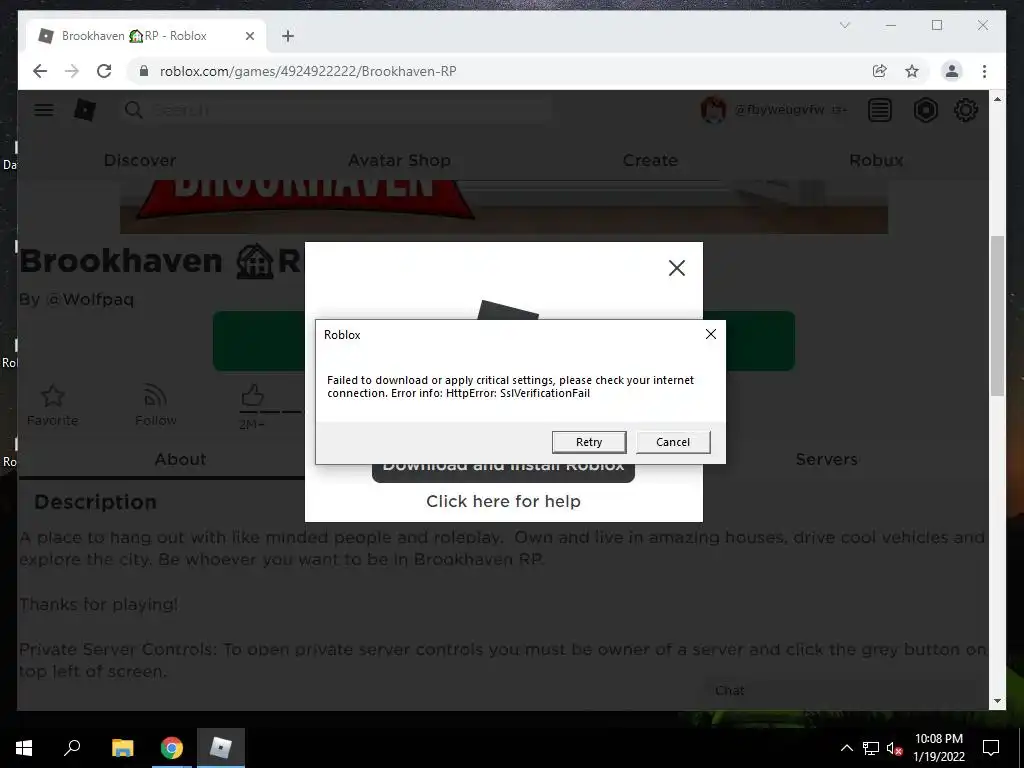Open the Roblox hamburger navigation menu
Image resolution: width=1024 pixels, height=768 pixels.
coord(44,110)
